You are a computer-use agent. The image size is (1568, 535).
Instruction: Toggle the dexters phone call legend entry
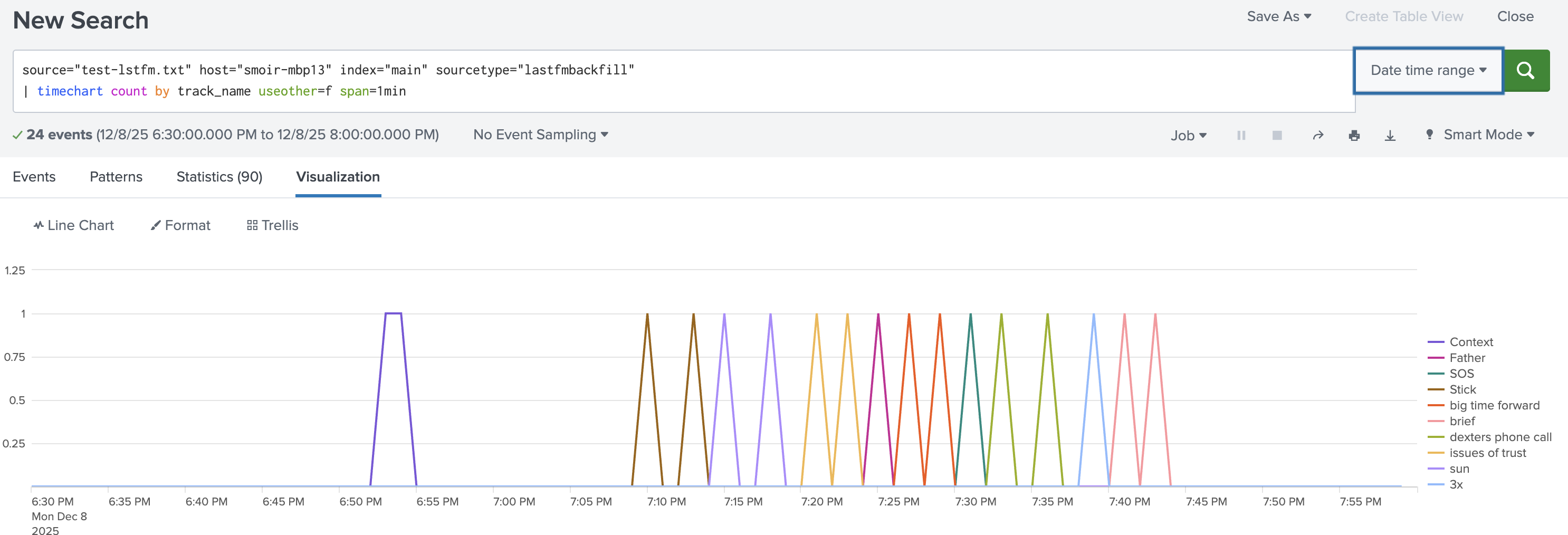coord(1500,437)
